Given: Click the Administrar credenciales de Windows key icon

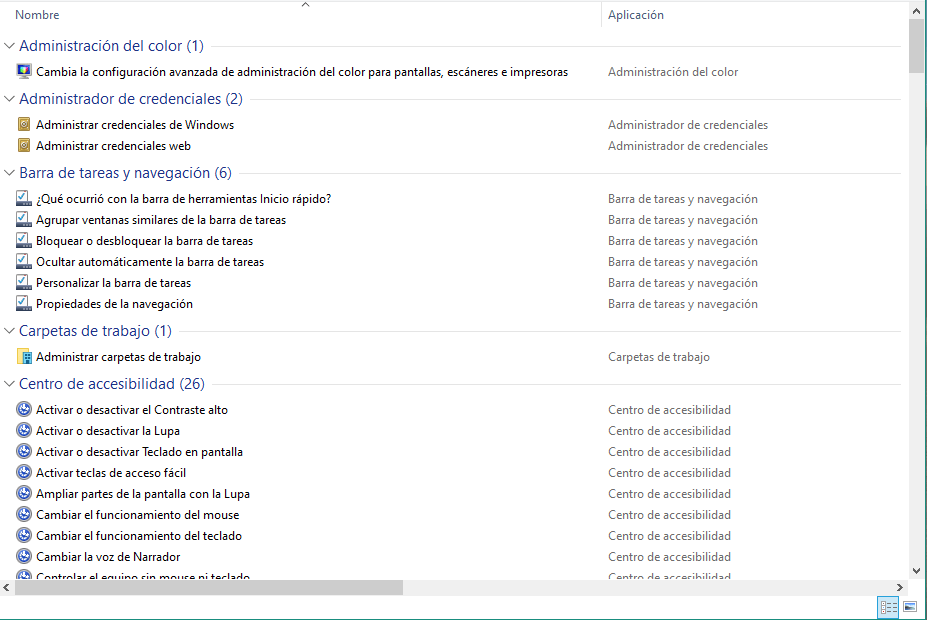Looking at the screenshot, I should (23, 124).
